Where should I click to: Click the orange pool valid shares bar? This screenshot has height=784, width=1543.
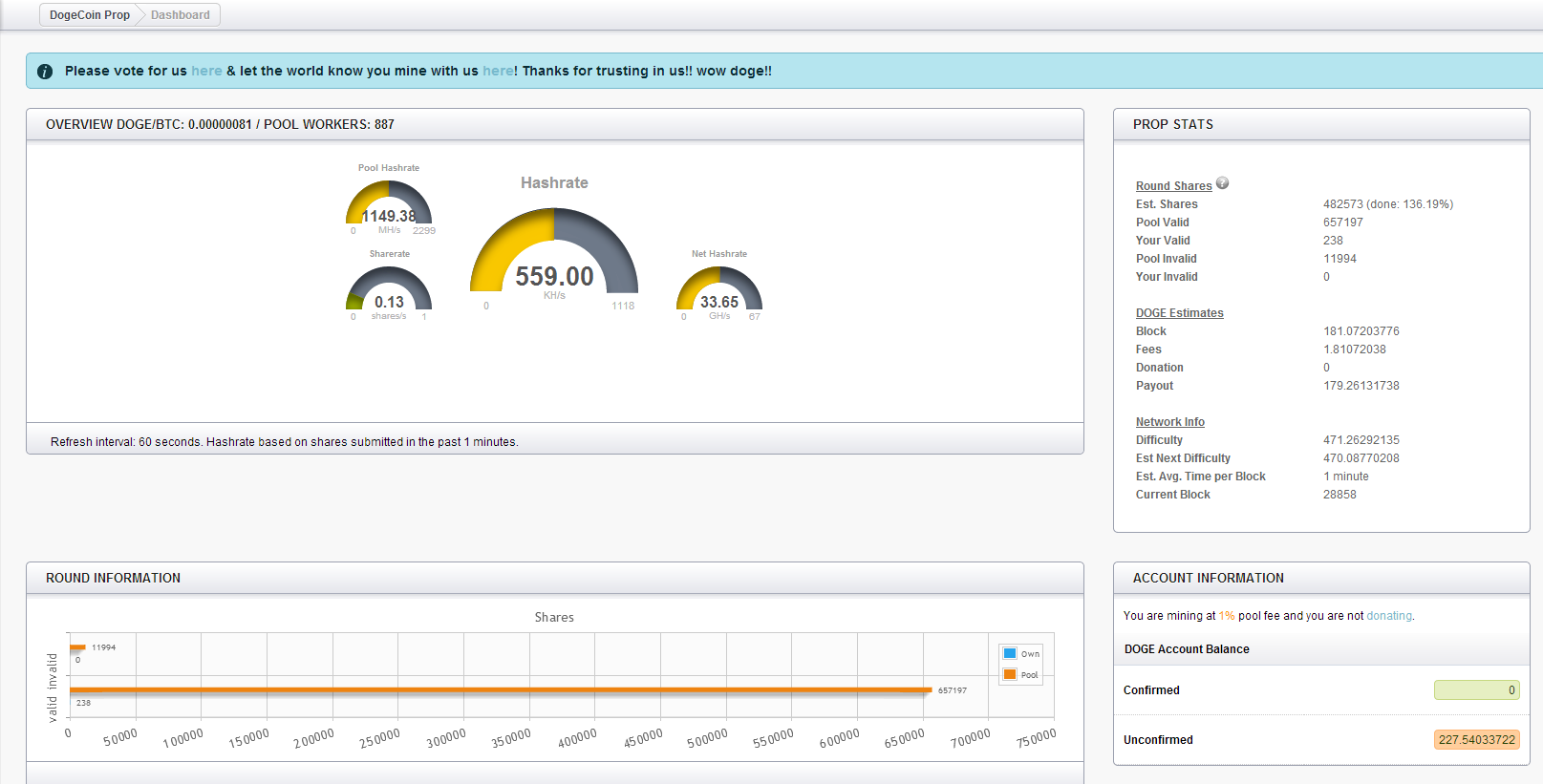point(501,689)
